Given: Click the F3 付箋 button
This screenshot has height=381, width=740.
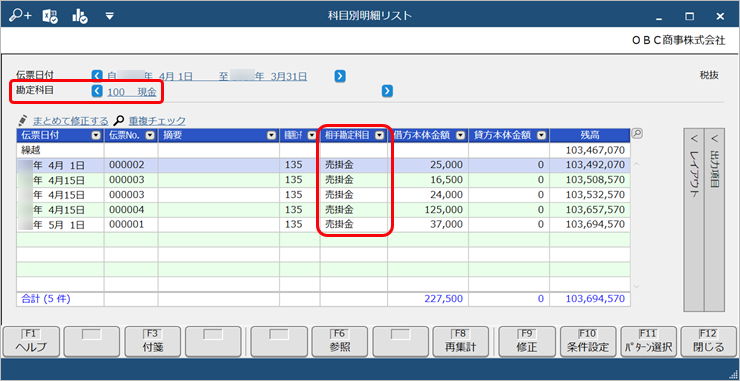Looking at the screenshot, I should pyautogui.click(x=152, y=342).
